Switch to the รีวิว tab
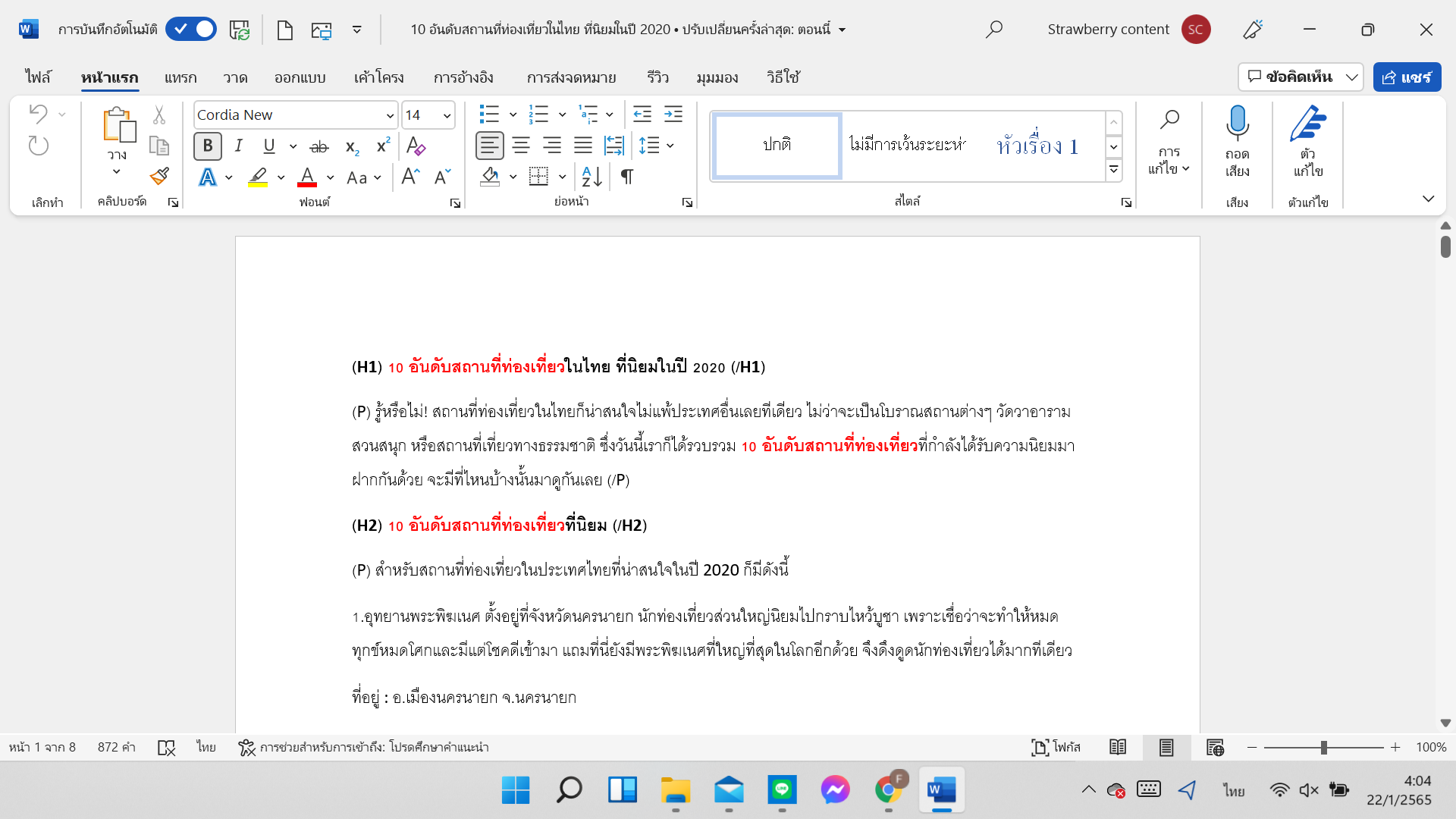 (657, 77)
